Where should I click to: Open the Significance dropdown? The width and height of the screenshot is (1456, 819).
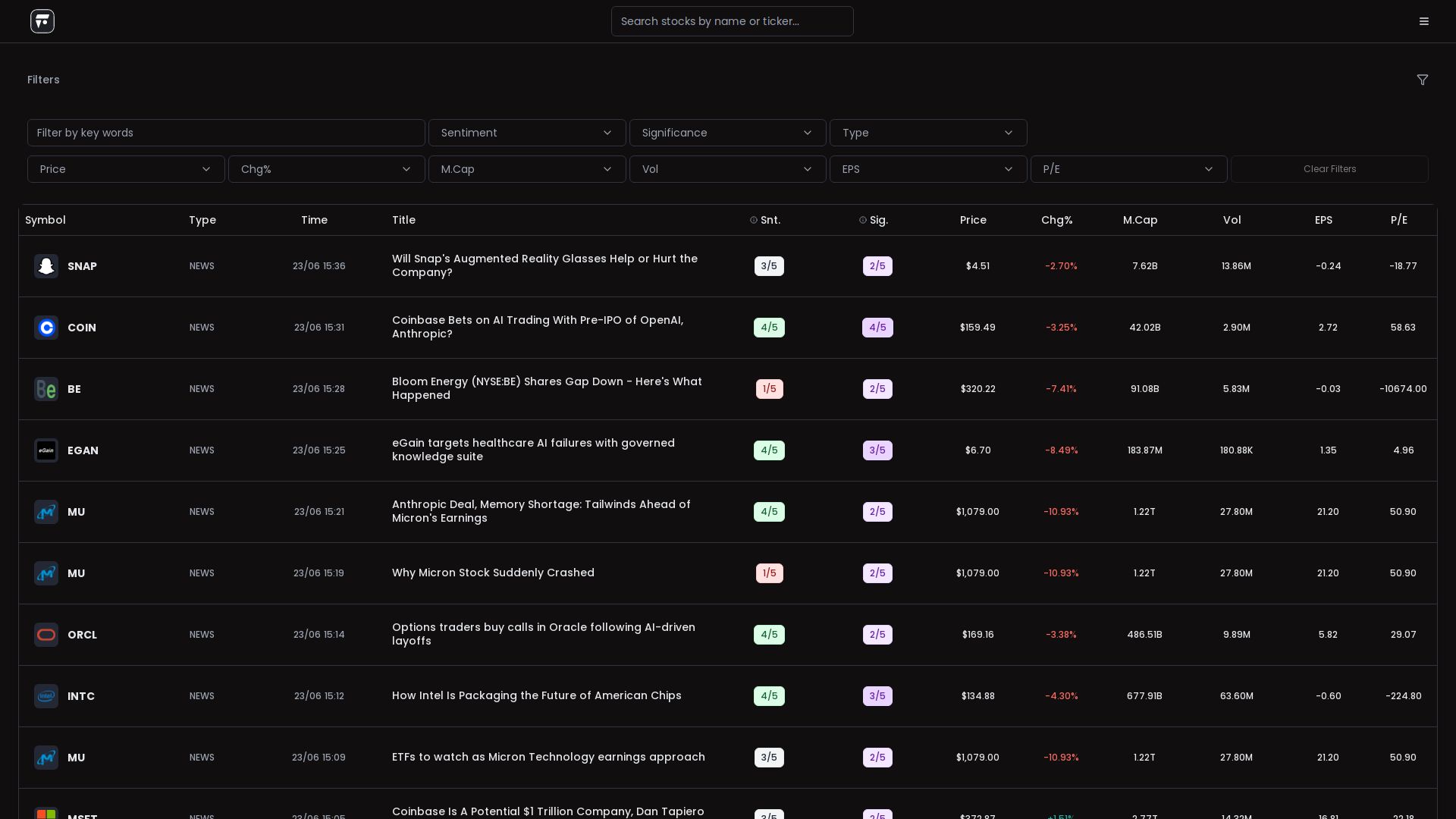click(728, 133)
